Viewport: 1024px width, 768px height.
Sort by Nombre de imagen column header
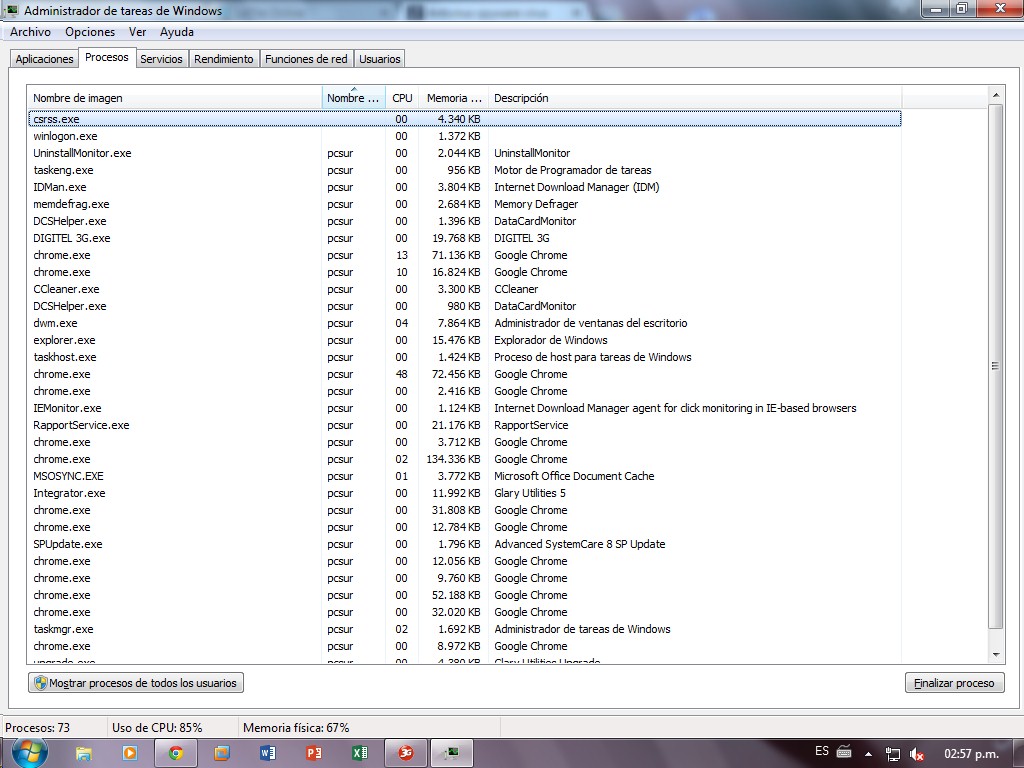coord(174,98)
